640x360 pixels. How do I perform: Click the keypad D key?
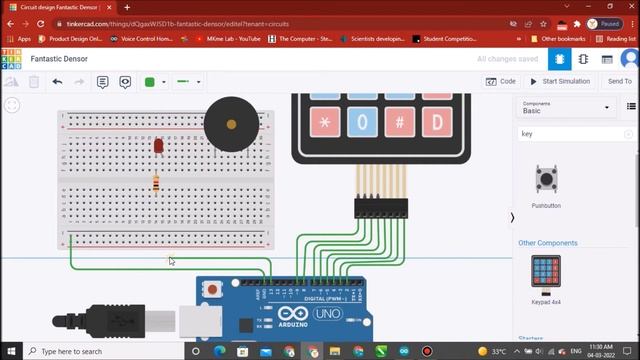(437, 122)
